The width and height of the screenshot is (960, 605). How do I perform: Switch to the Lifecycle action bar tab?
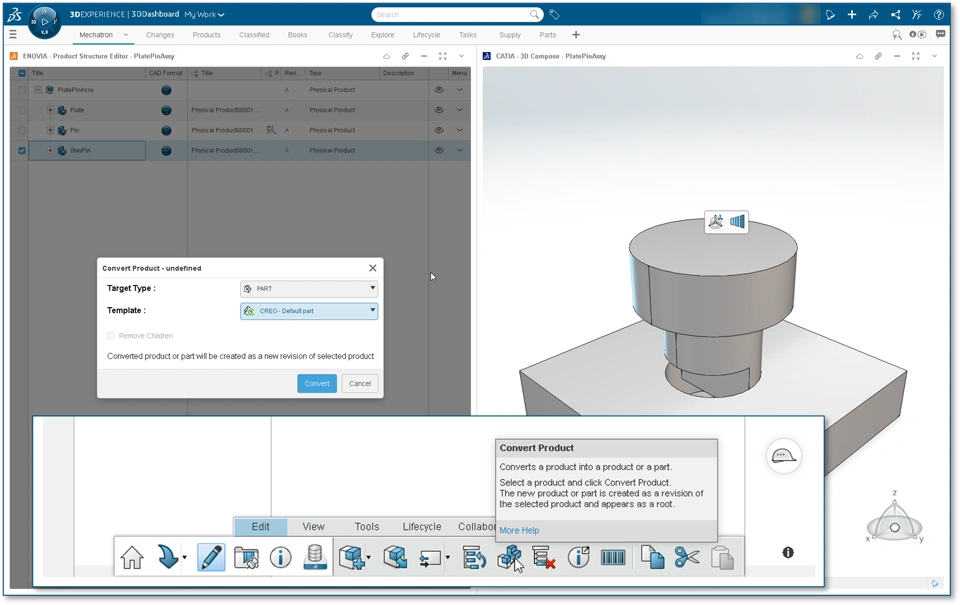pyautogui.click(x=421, y=527)
